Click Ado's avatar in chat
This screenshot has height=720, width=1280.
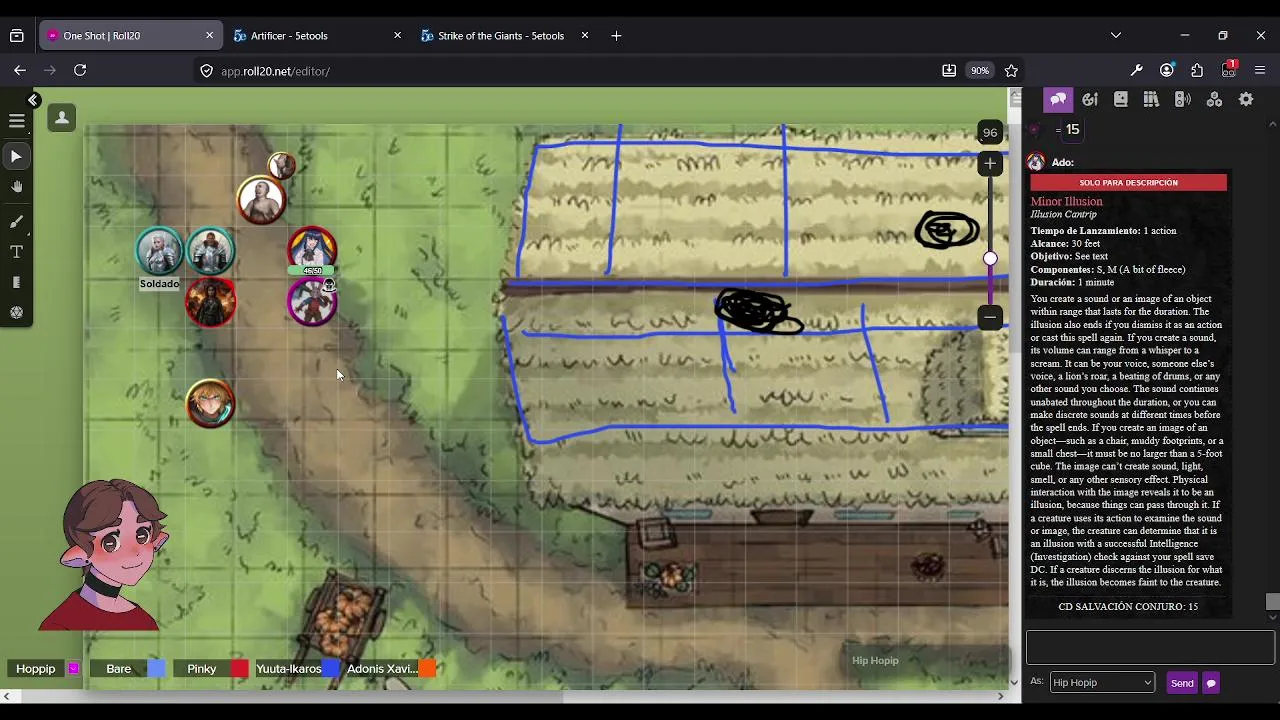tap(1036, 162)
